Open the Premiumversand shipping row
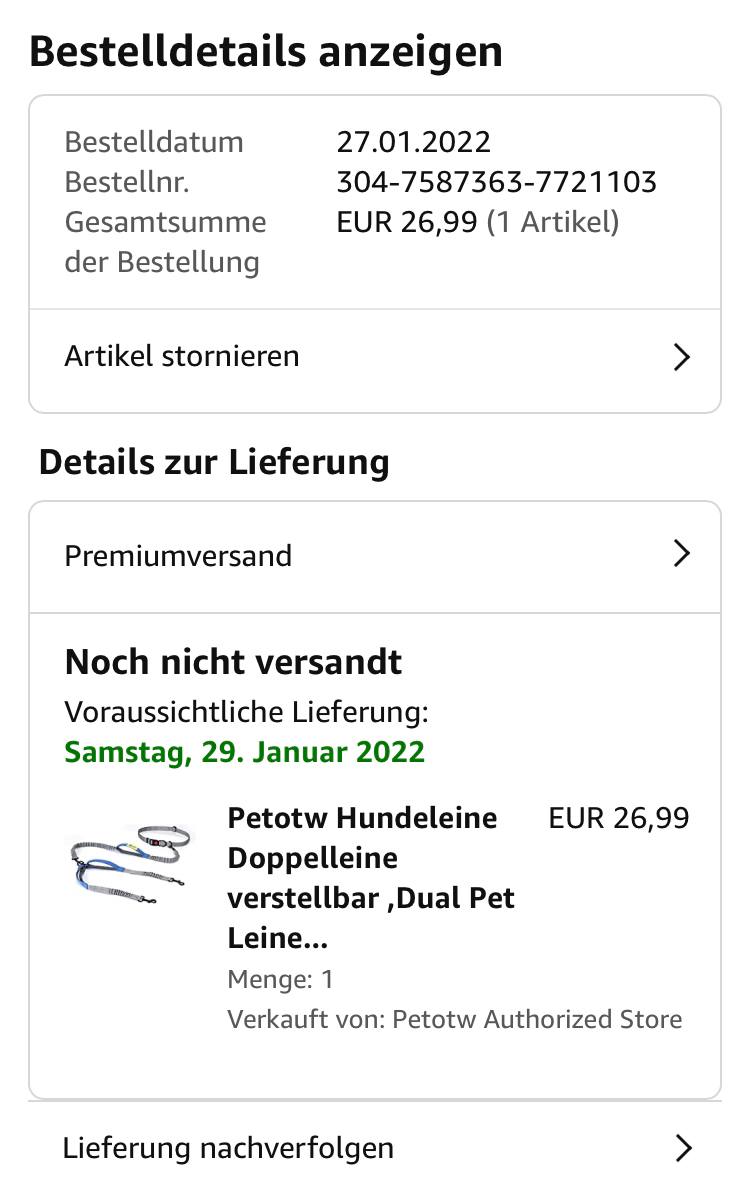 click(x=178, y=556)
